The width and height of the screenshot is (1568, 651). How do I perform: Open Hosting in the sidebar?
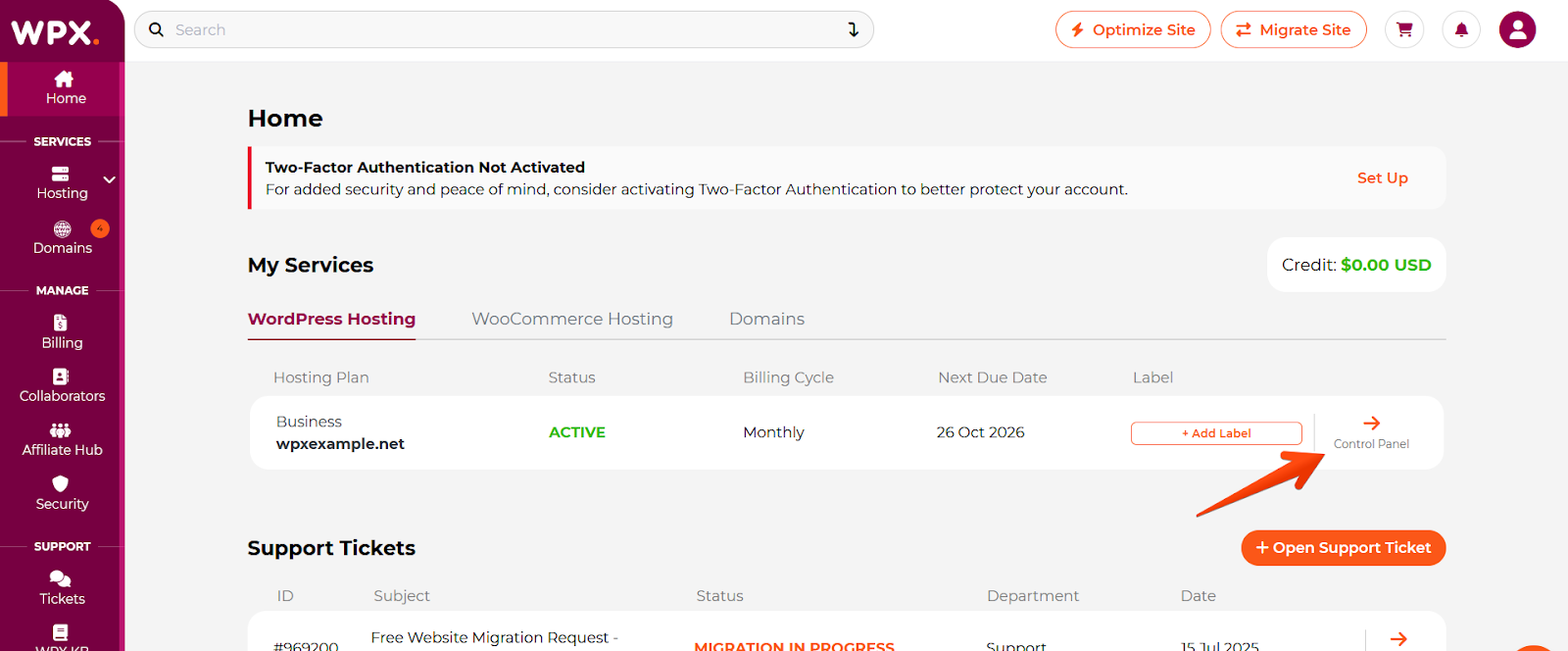click(62, 183)
